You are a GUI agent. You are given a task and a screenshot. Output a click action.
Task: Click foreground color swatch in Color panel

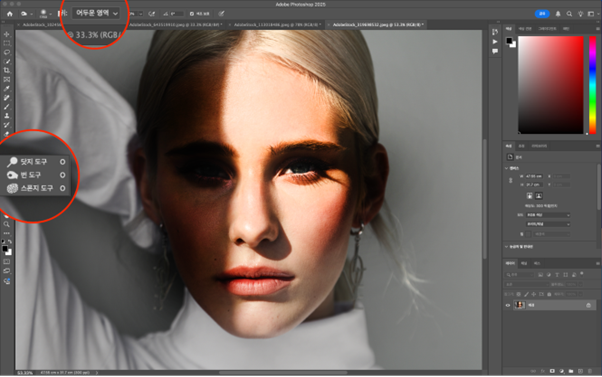[x=509, y=41]
